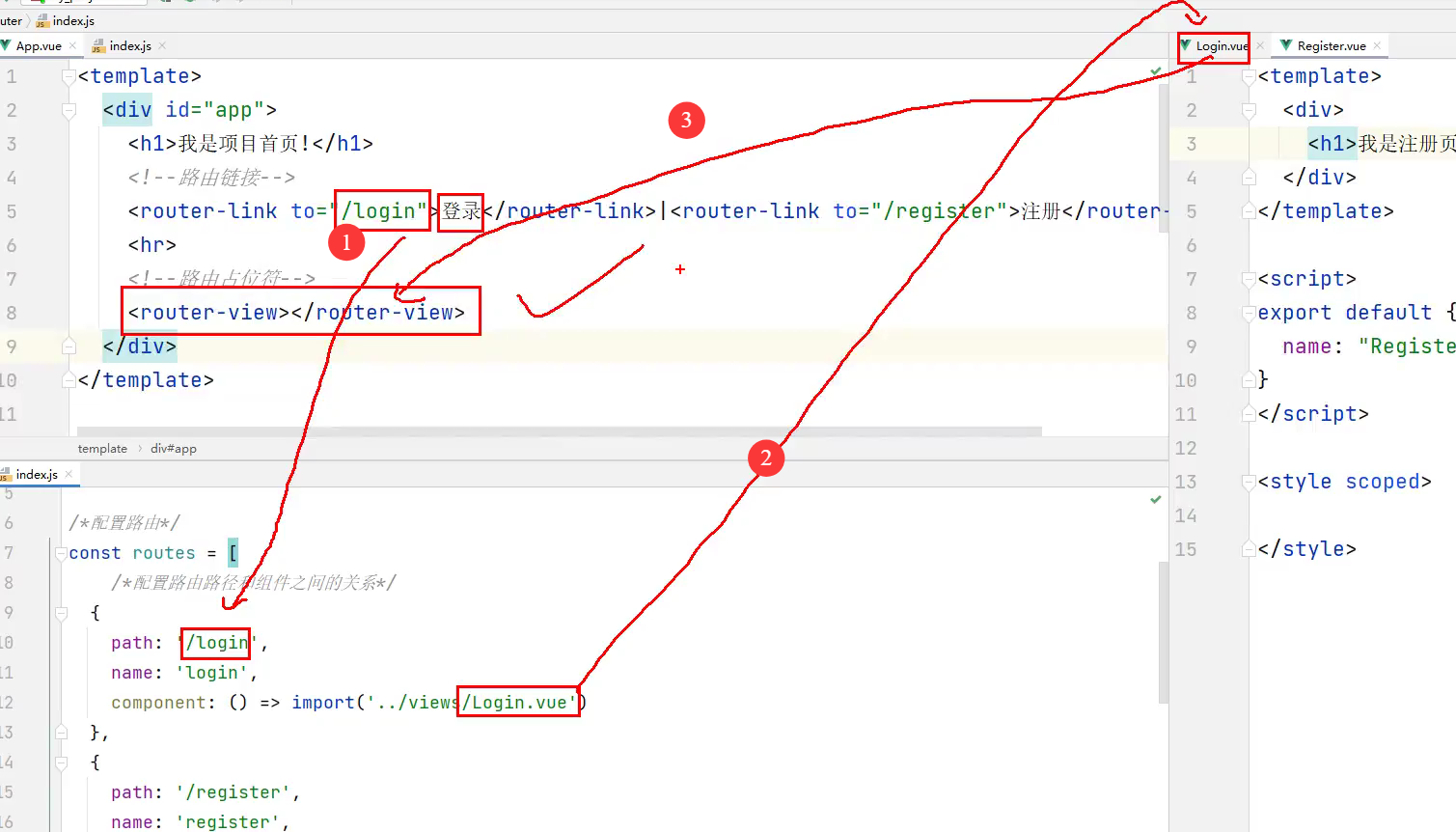The image size is (1456, 832).
Task: Collapse <script> block in Register.vue
Action: tap(1249, 279)
